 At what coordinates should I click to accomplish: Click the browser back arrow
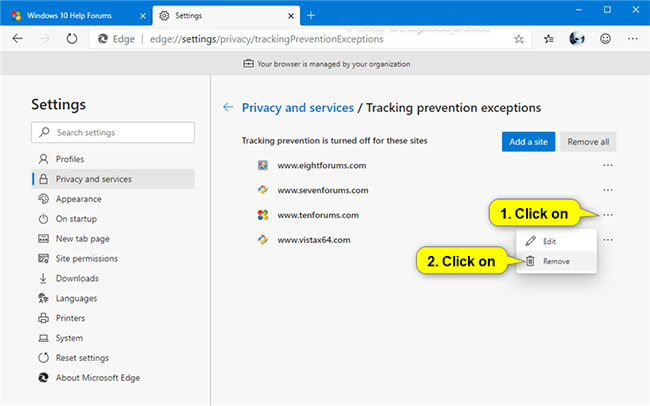click(x=17, y=39)
